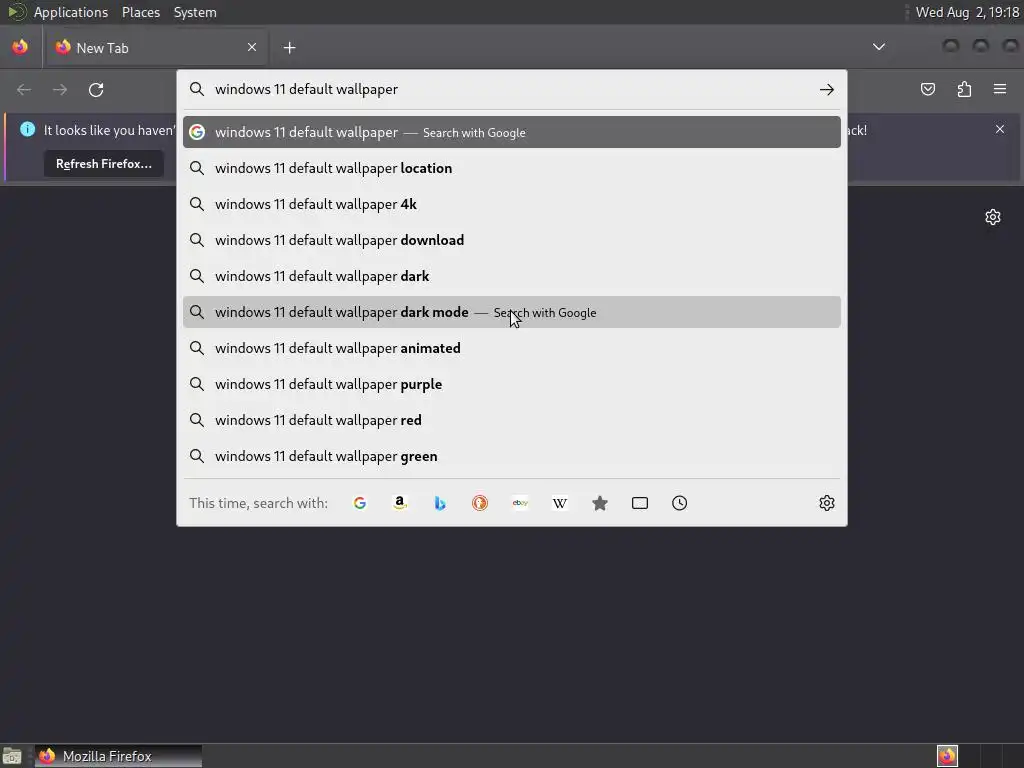Search this time with eBay icon
1024x768 pixels.
pyautogui.click(x=520, y=503)
